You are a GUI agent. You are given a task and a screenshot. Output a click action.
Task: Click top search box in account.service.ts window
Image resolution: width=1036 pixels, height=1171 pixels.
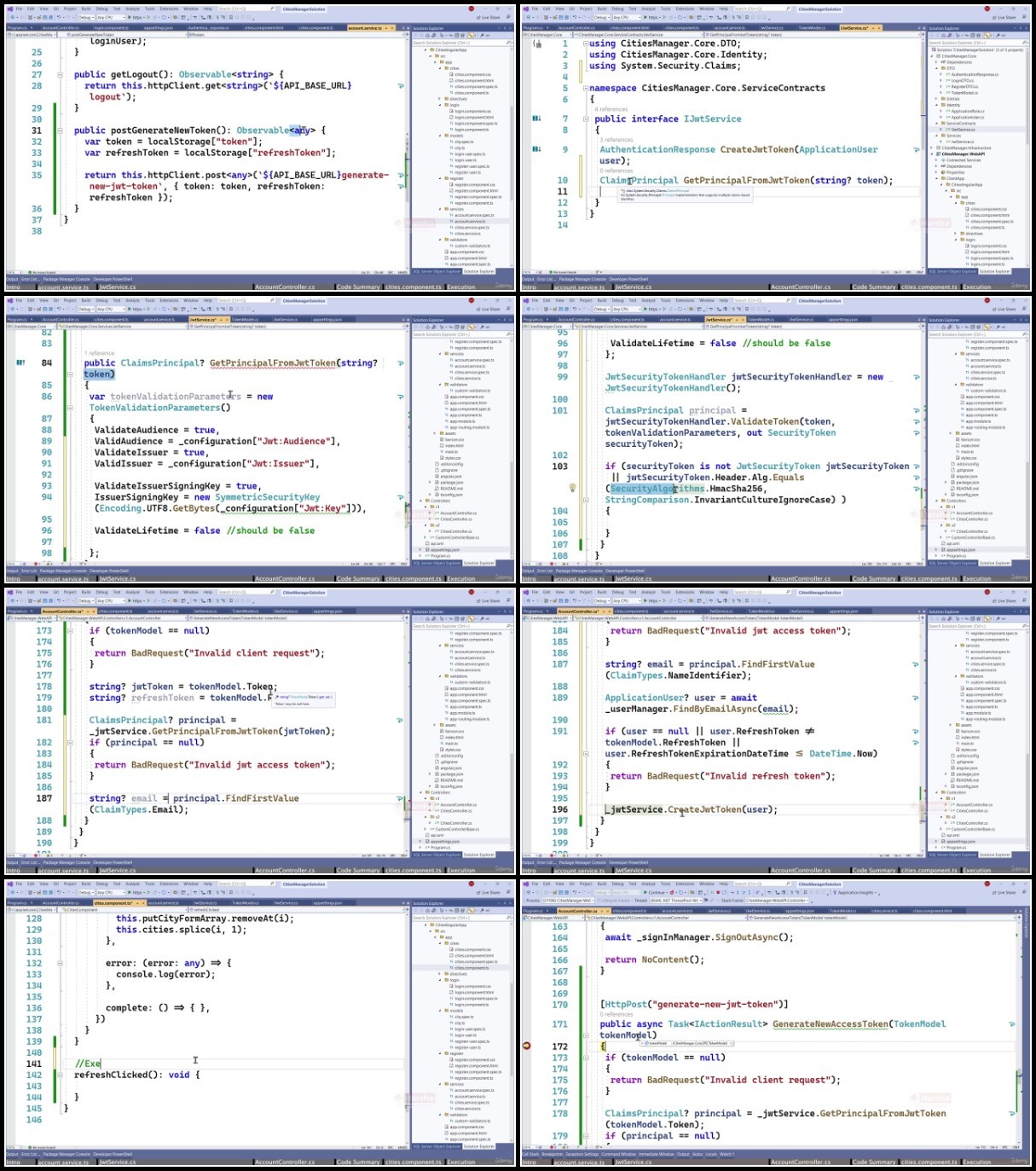pos(246,9)
